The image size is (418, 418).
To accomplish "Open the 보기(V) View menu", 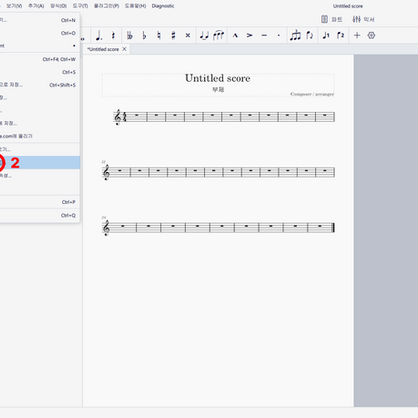I will point(14,6).
